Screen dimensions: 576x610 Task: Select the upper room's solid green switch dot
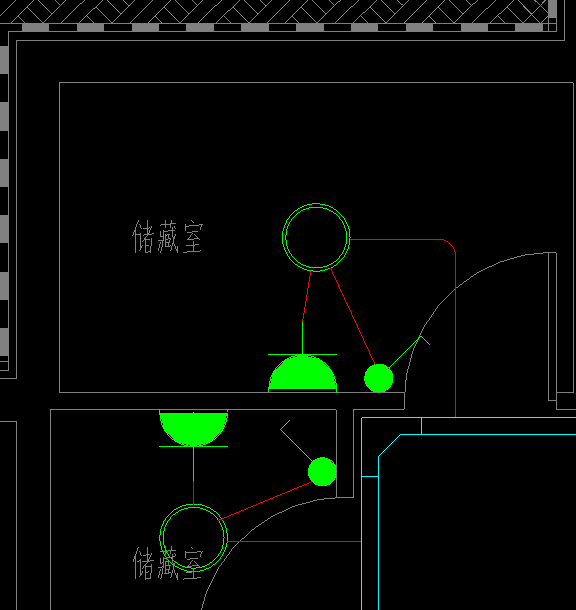pos(378,378)
